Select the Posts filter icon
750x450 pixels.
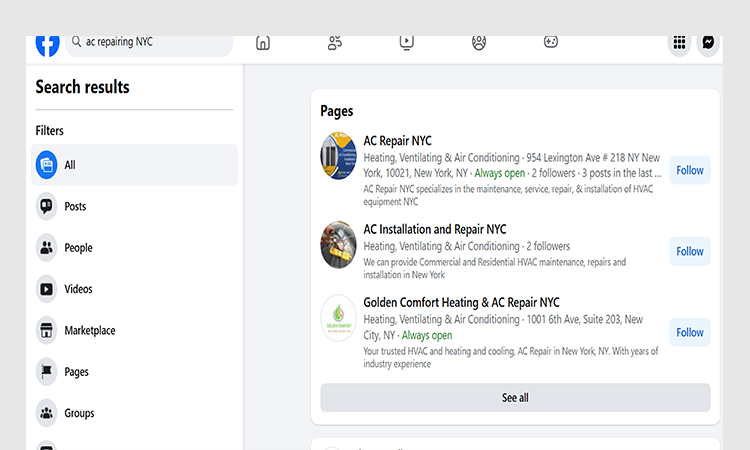coord(46,206)
